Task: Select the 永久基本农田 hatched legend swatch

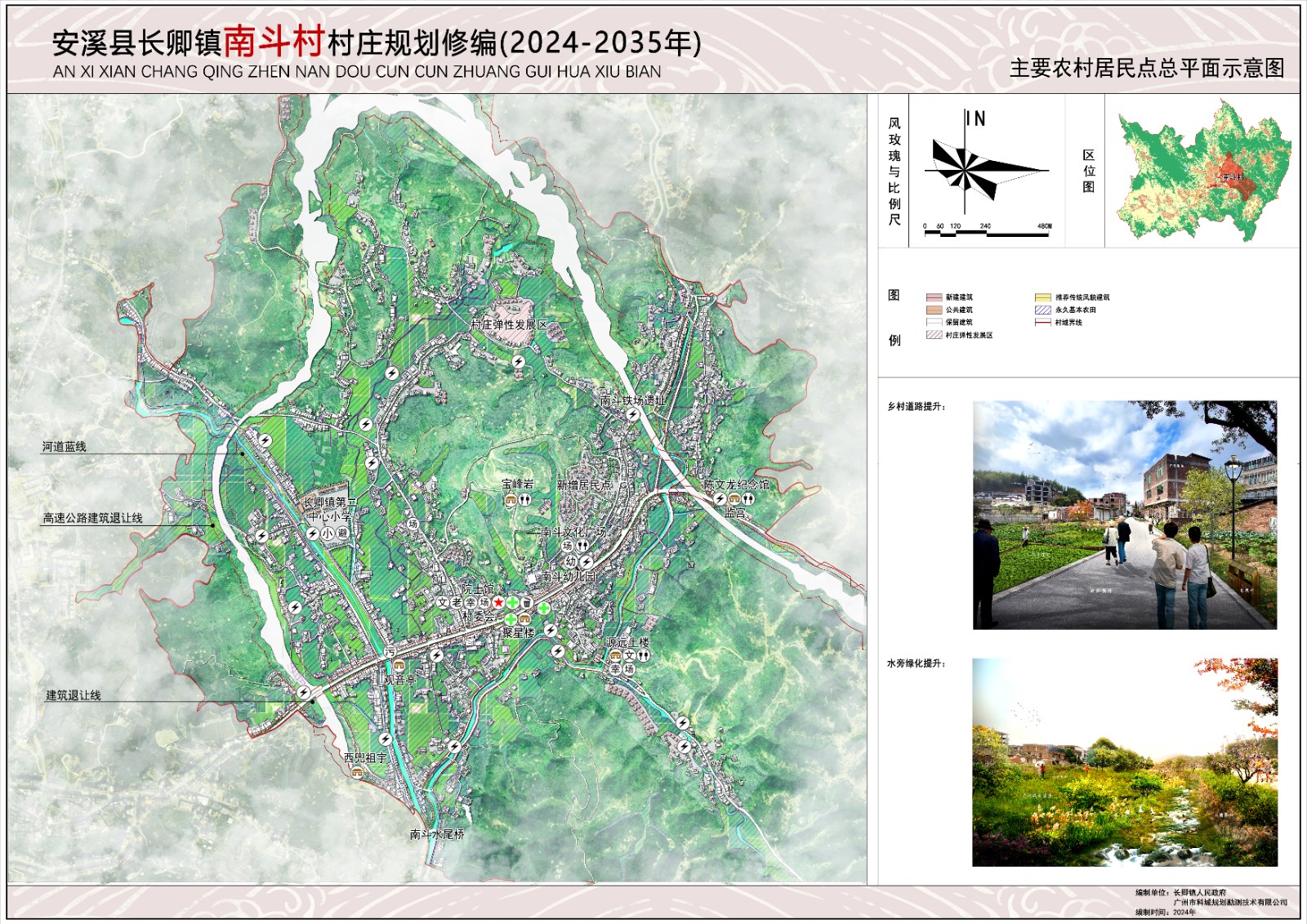Action: point(1042,310)
